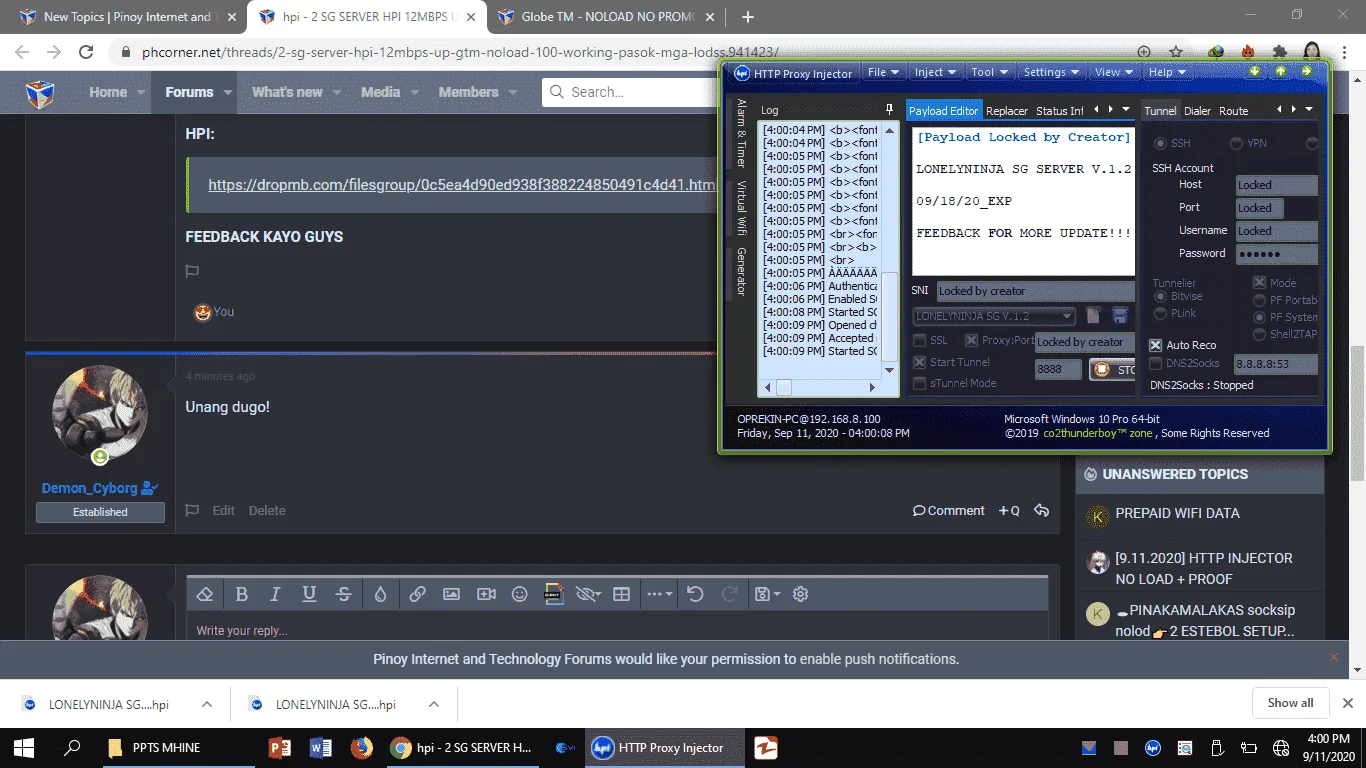Click the new config file icon beside dropdown
Screen dimensions: 1366x768
coord(1093,316)
